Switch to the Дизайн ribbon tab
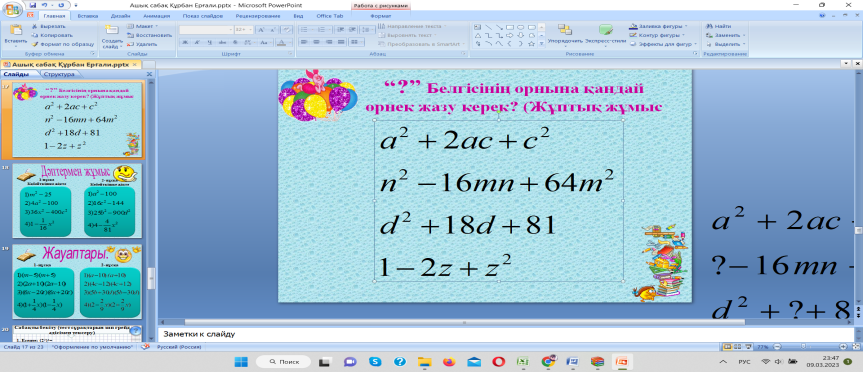 (x=120, y=16)
